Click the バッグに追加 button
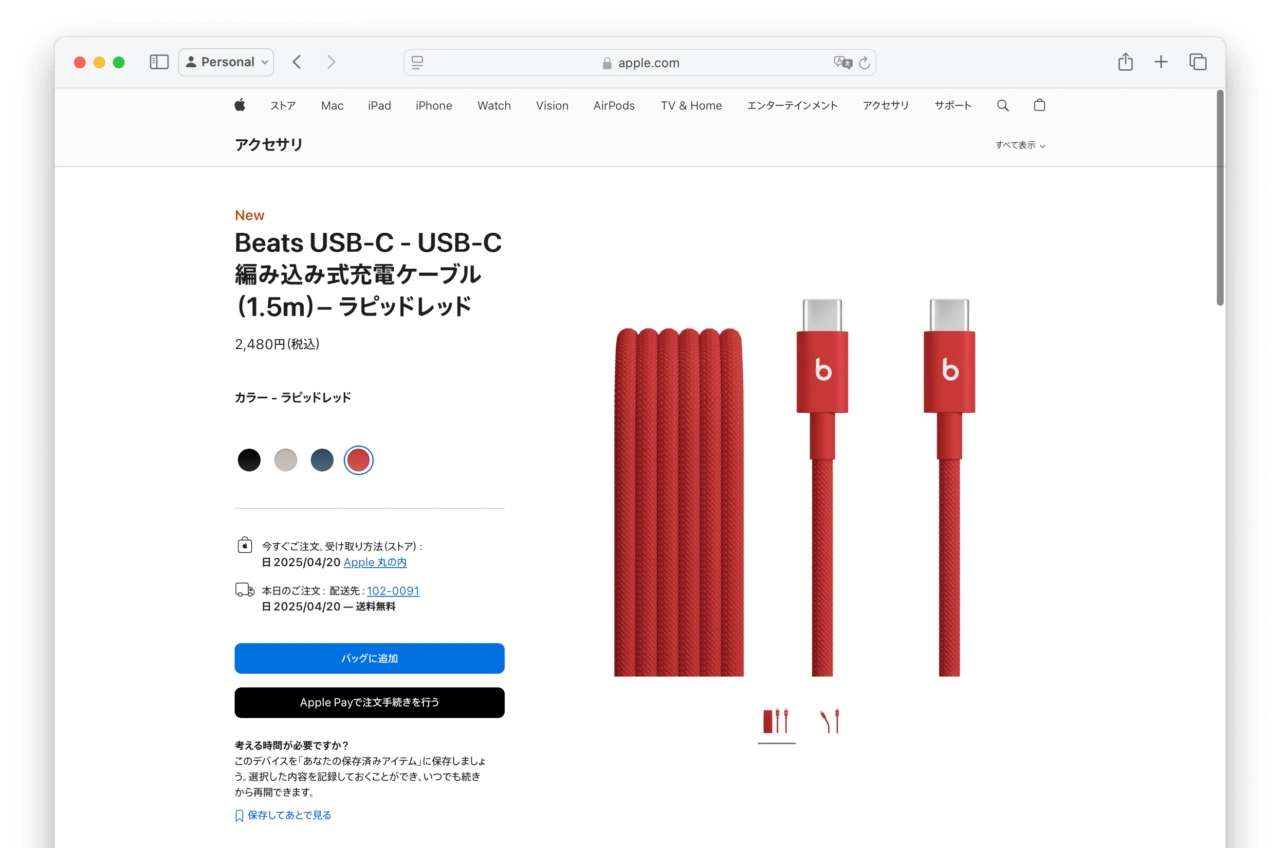The height and width of the screenshot is (848, 1280). pos(369,658)
